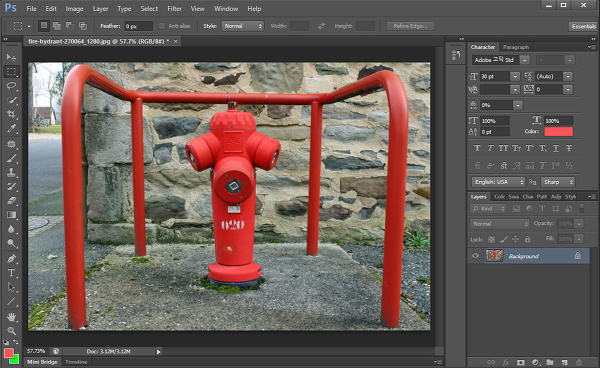Image resolution: width=600 pixels, height=368 pixels.
Task: Choose New selection mode button
Action: (44, 26)
